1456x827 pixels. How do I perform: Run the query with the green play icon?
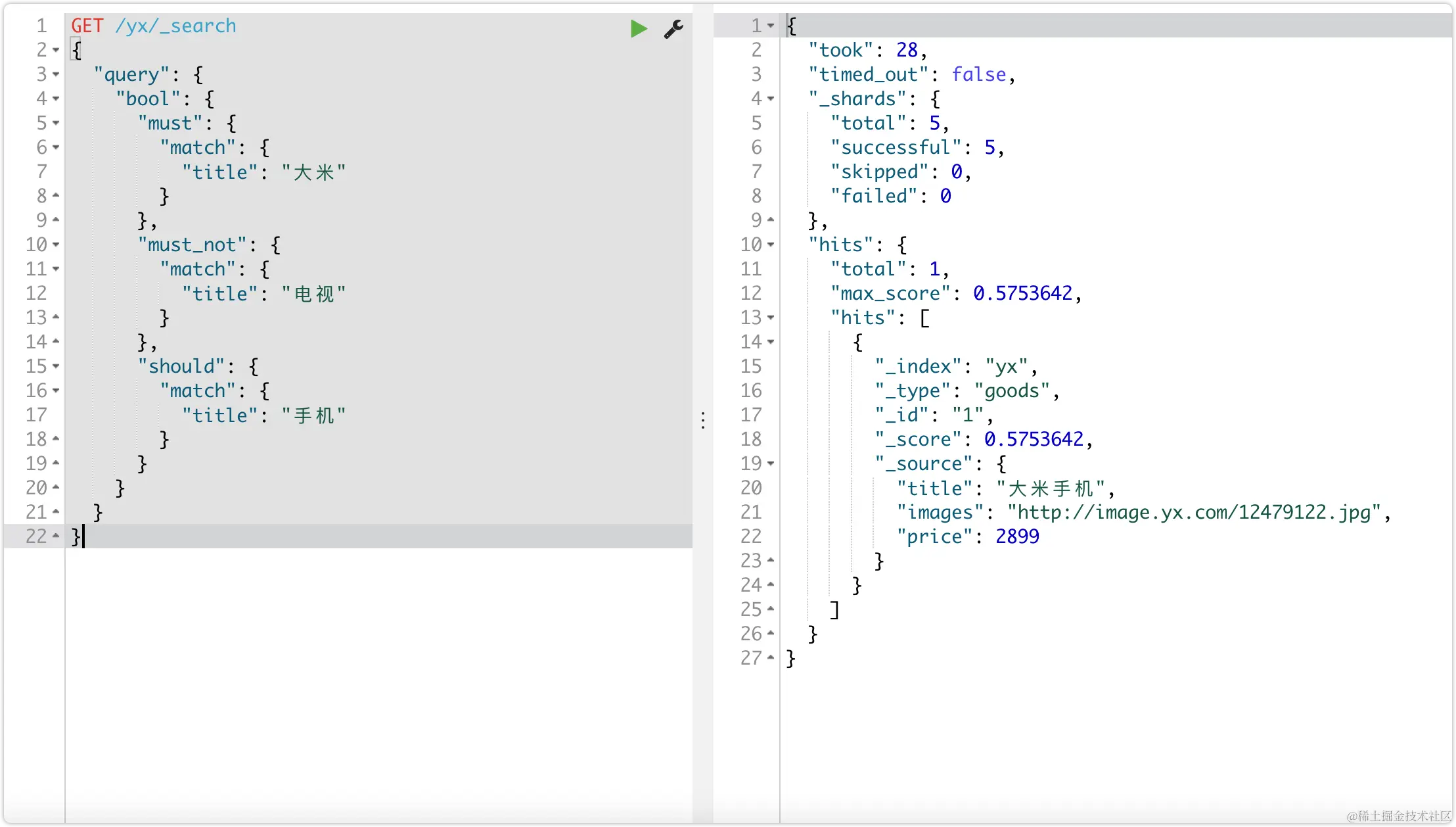(x=638, y=28)
